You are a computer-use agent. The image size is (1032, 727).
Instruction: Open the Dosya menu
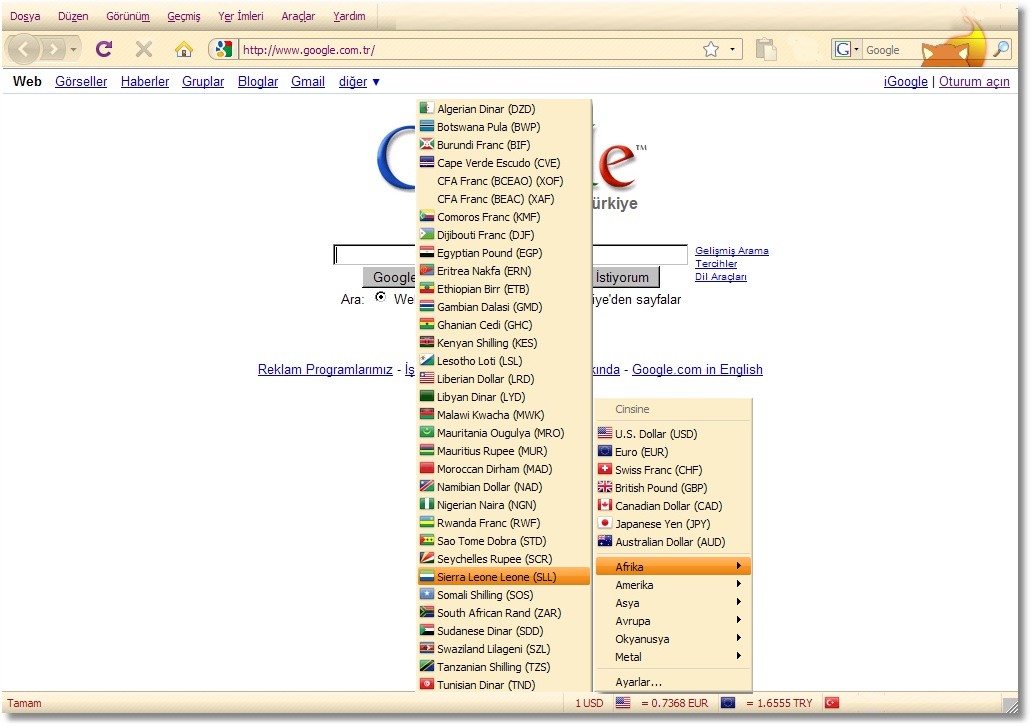tap(25, 16)
